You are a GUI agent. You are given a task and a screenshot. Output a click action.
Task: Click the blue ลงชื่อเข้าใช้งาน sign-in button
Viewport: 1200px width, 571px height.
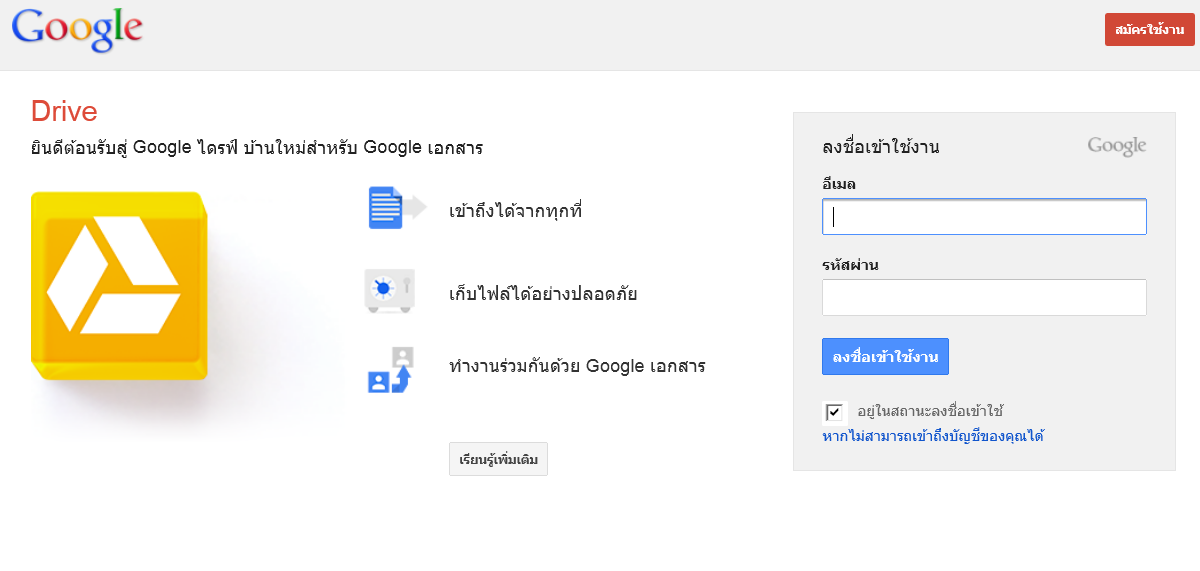pyautogui.click(x=885, y=357)
